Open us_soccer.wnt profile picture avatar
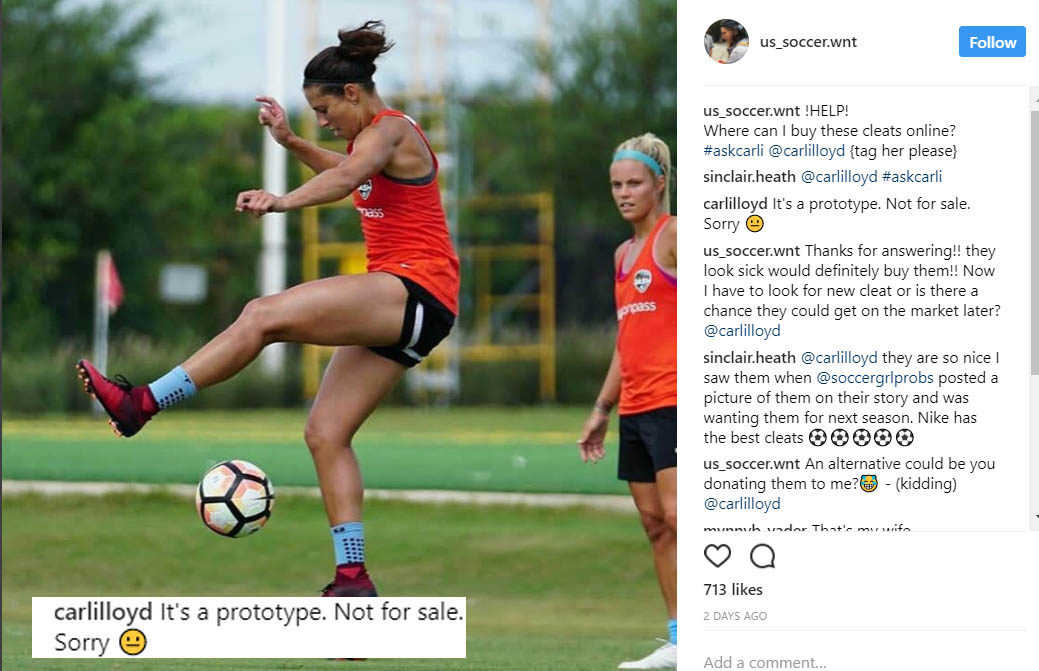The width and height of the screenshot is (1039, 671). 726,41
